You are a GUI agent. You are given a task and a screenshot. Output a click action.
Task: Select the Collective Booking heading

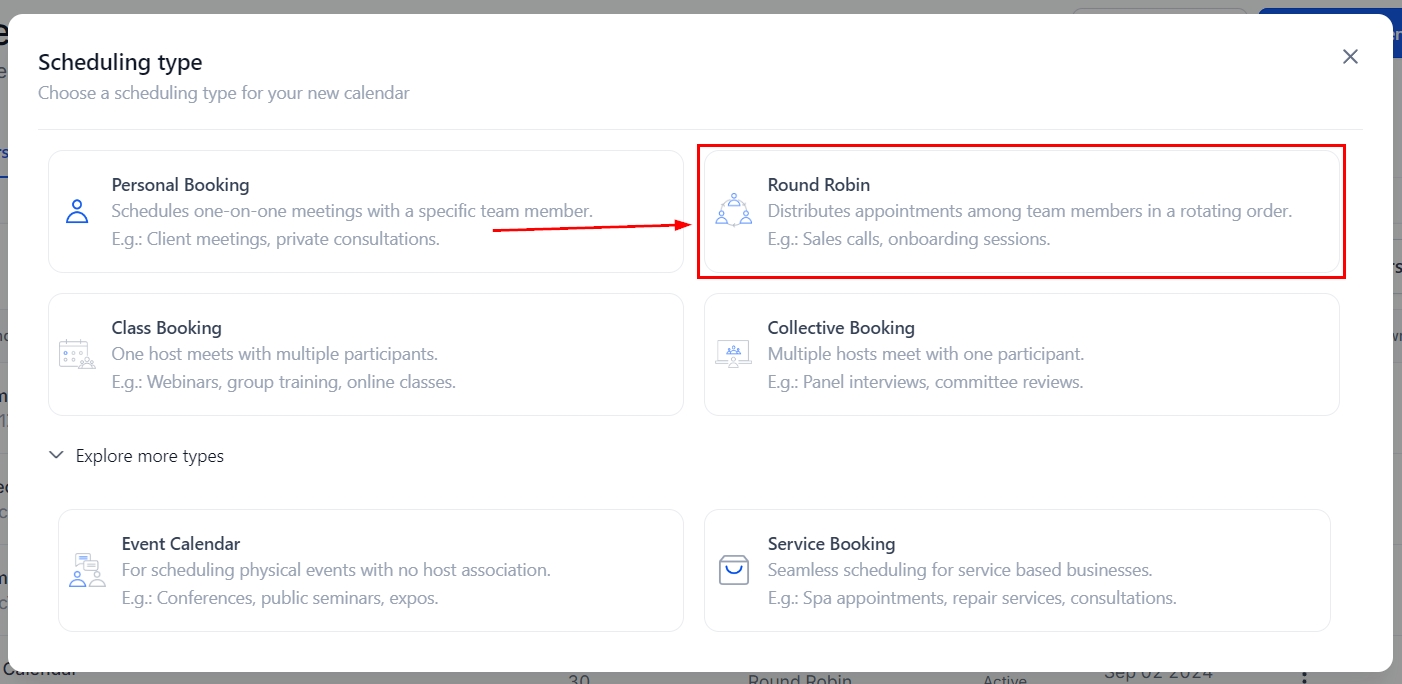coord(841,328)
